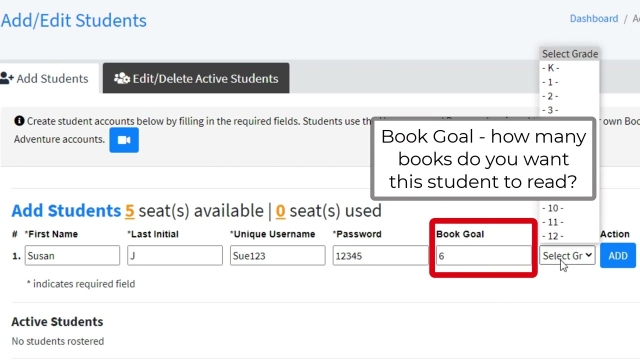Click the Active Students heading

[x=57, y=322]
